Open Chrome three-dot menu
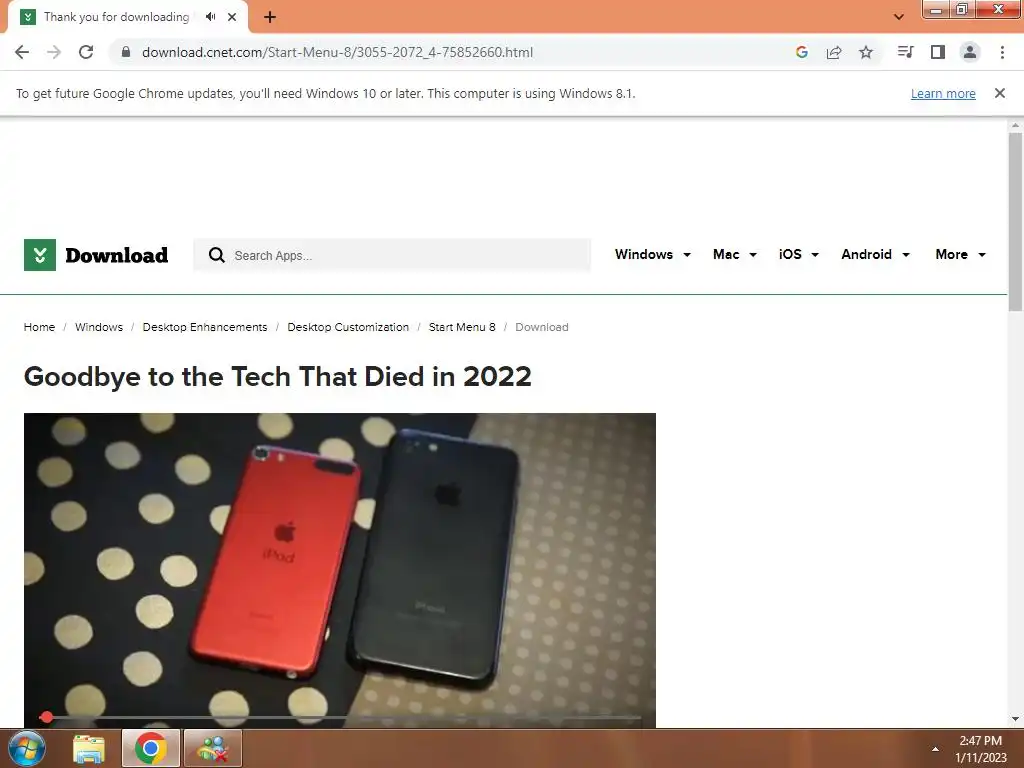Screen dimensions: 1024x768 pos(1002,52)
